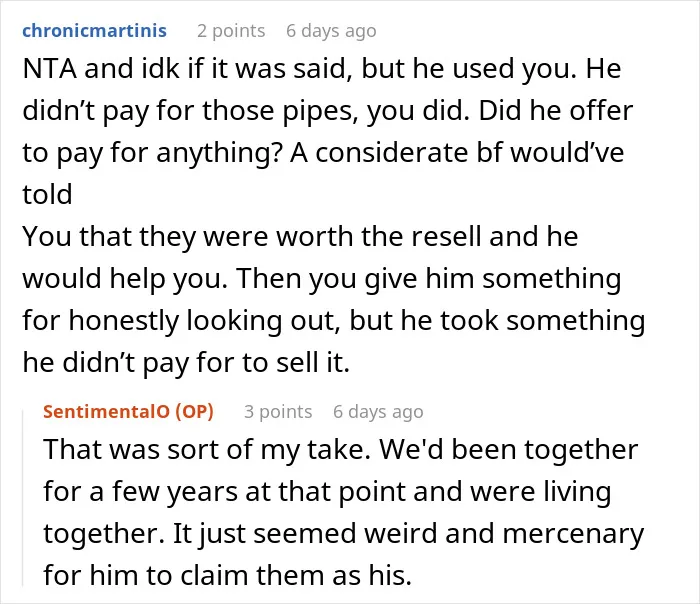Click the lone word "told" in comment
The height and width of the screenshot is (604, 700).
point(47,194)
